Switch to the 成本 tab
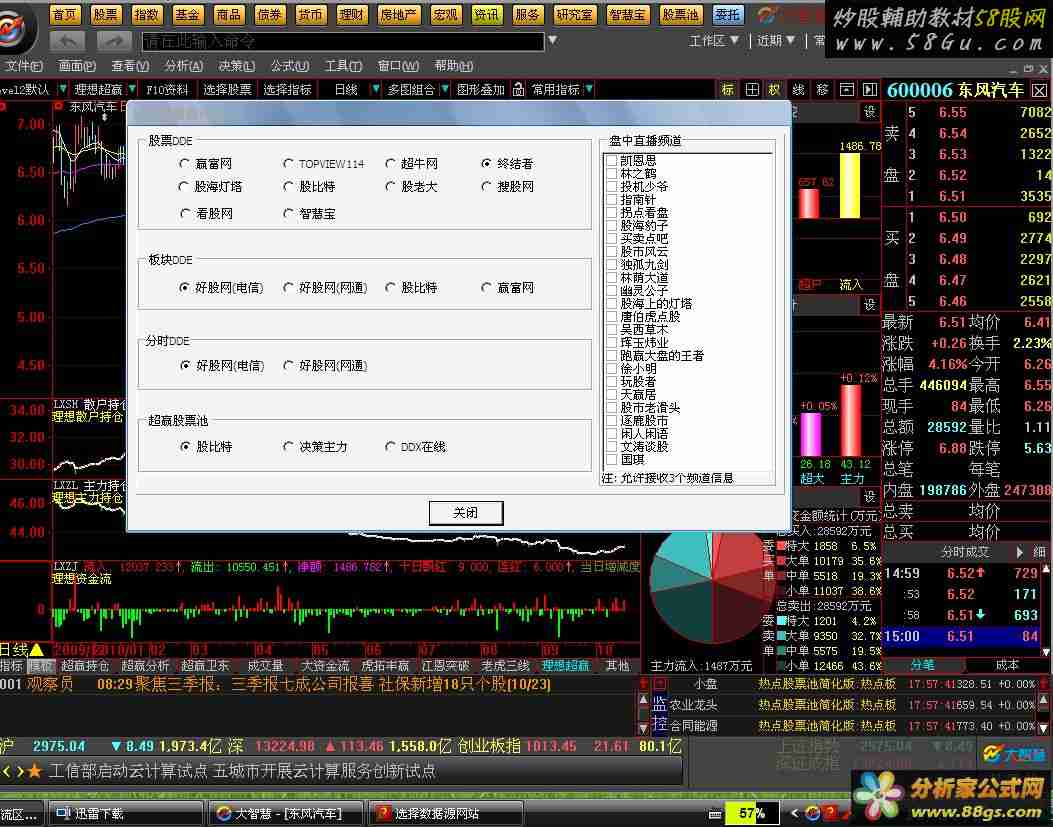Image resolution: width=1053 pixels, height=827 pixels. (x=1007, y=665)
